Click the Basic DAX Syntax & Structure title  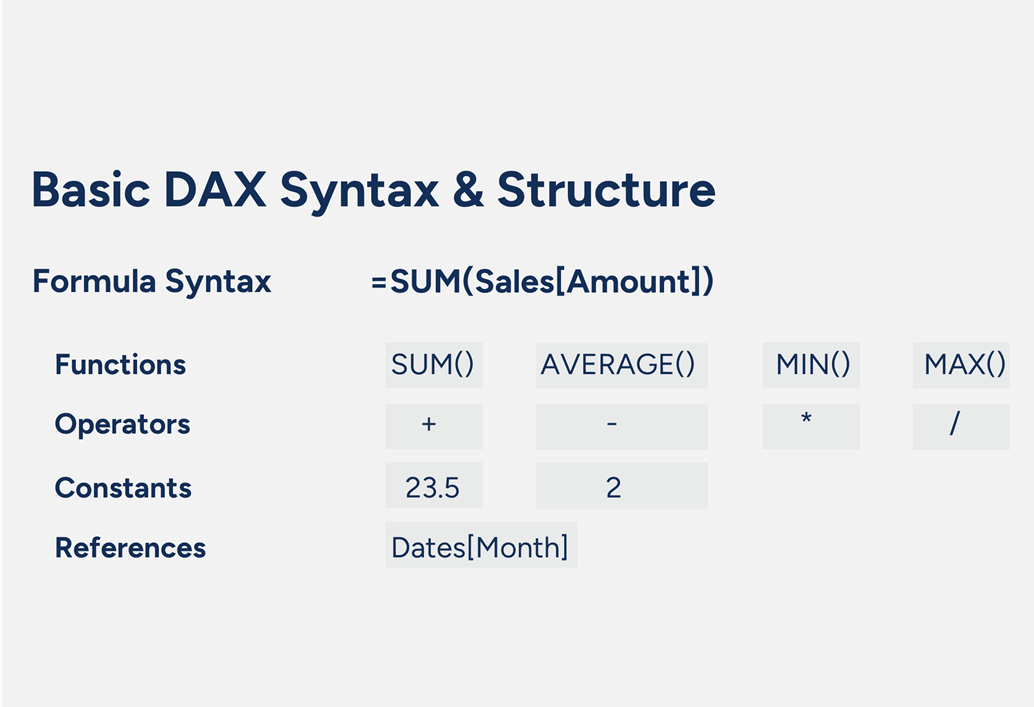coord(373,189)
